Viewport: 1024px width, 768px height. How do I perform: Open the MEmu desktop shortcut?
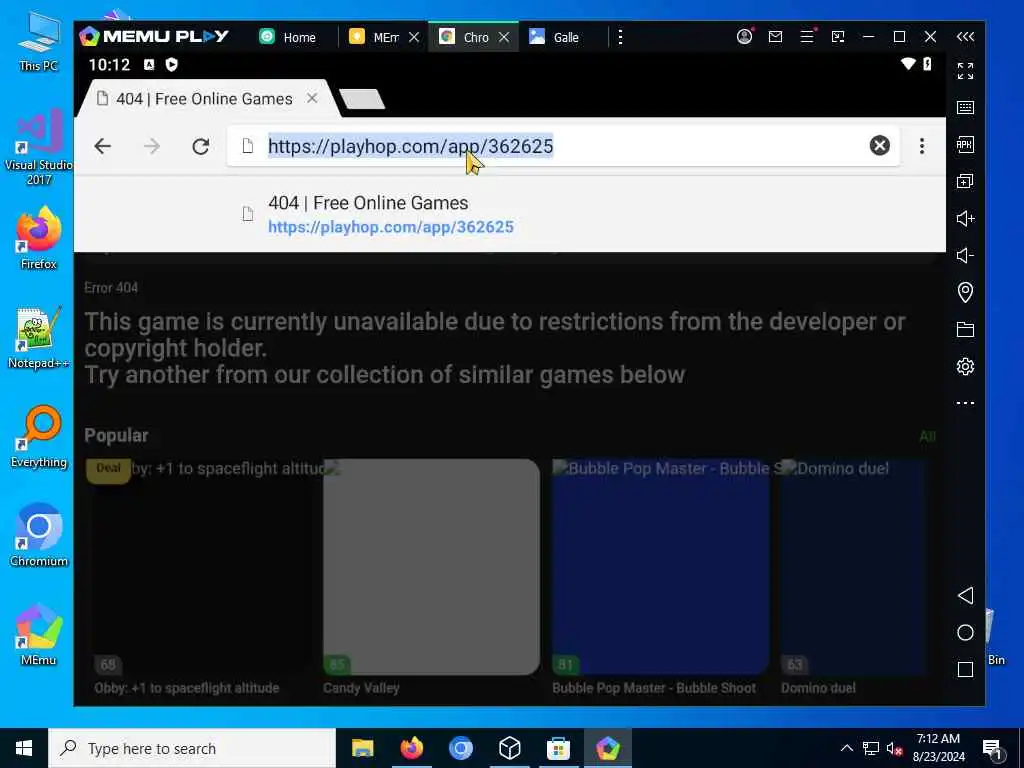39,635
